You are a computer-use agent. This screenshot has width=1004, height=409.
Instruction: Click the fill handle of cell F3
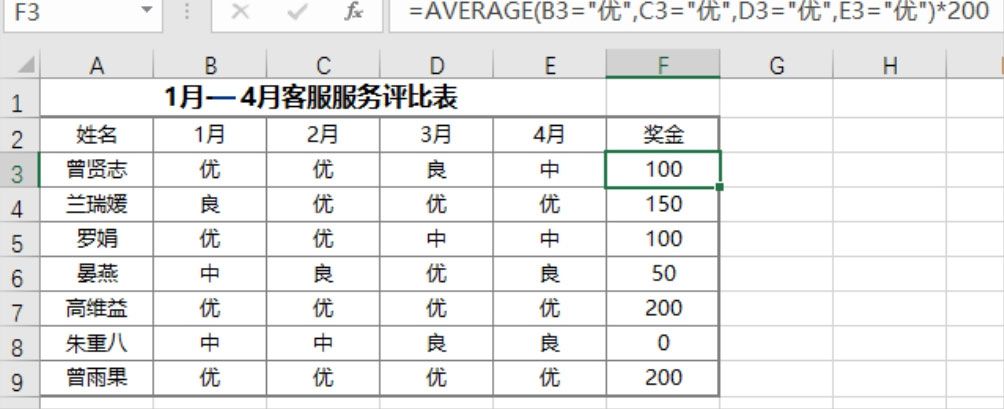pos(720,187)
